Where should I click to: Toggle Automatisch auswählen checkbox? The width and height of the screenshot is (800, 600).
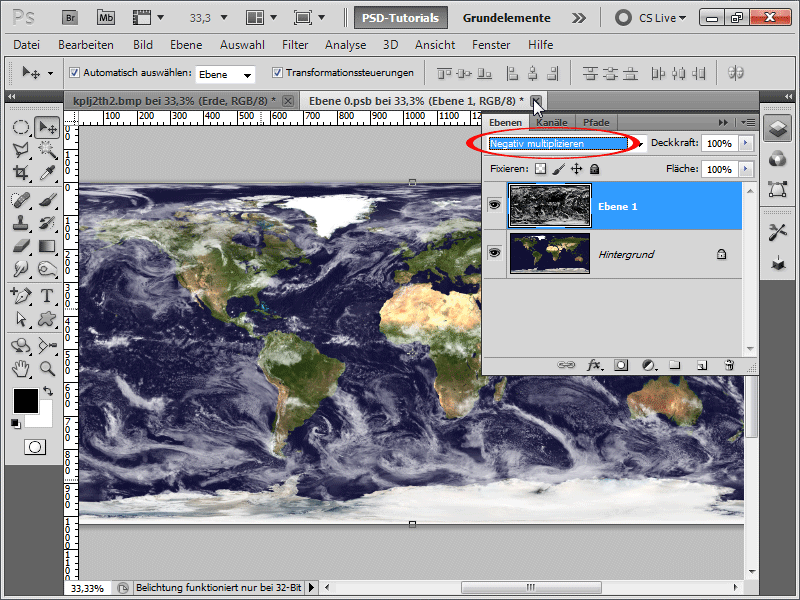pos(74,73)
